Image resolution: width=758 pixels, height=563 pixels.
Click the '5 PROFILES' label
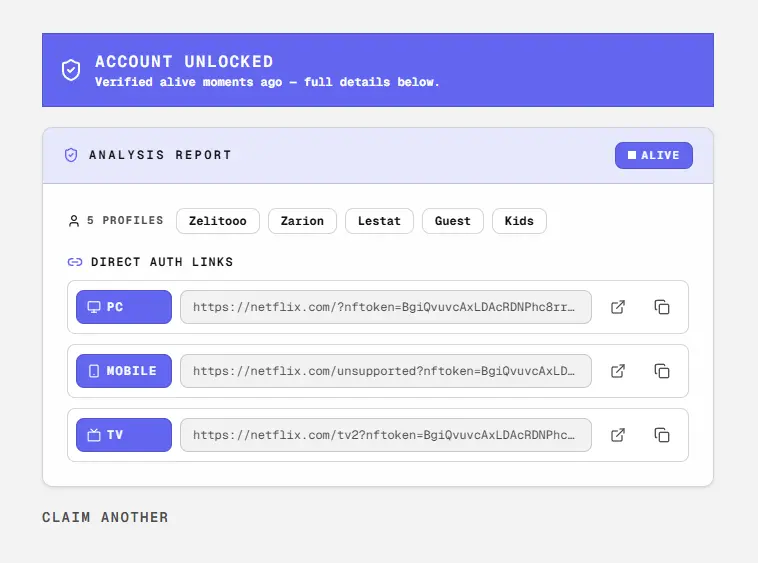coord(125,220)
